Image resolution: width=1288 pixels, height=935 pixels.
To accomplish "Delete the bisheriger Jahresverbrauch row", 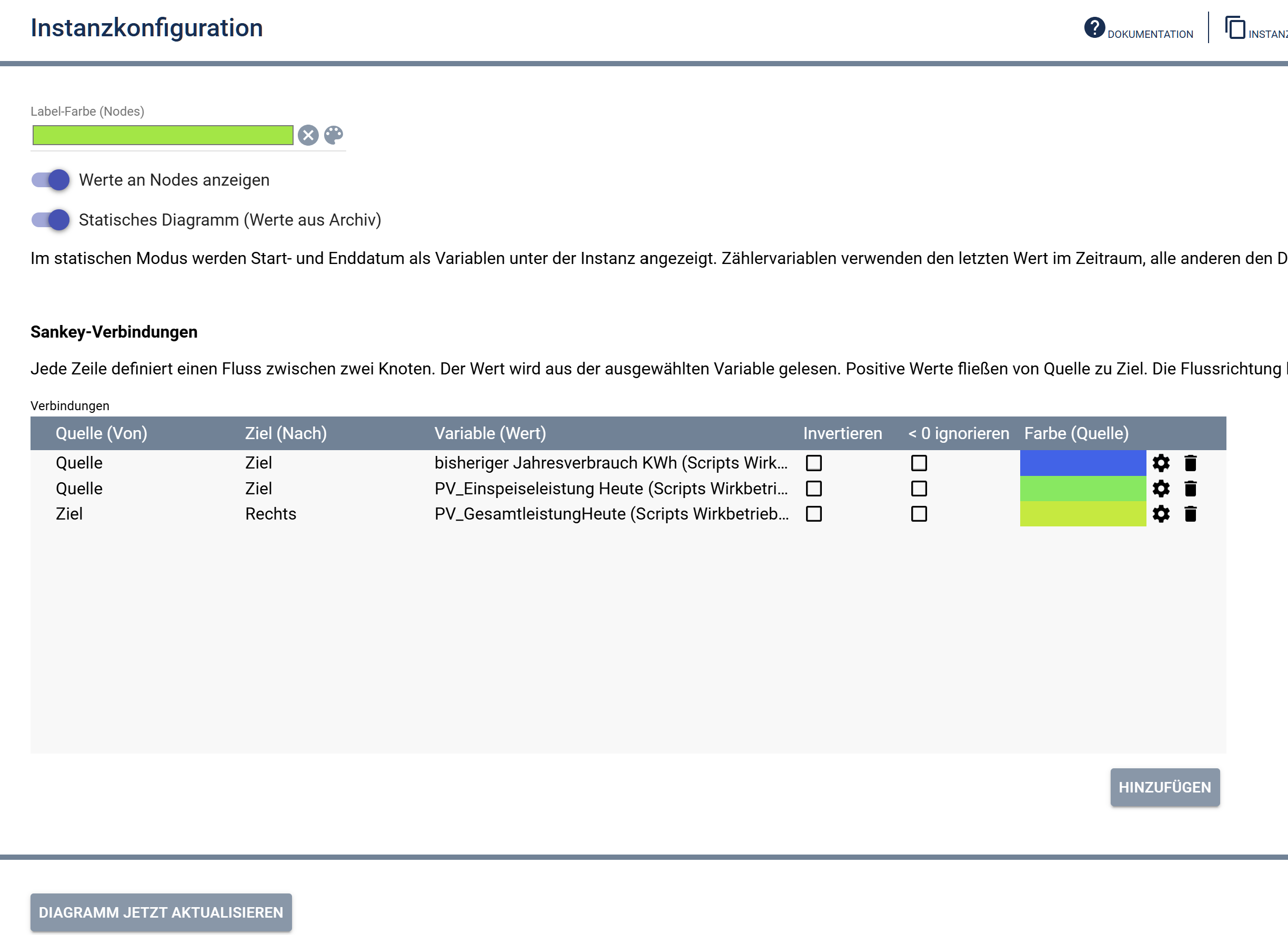I will click(x=1191, y=463).
